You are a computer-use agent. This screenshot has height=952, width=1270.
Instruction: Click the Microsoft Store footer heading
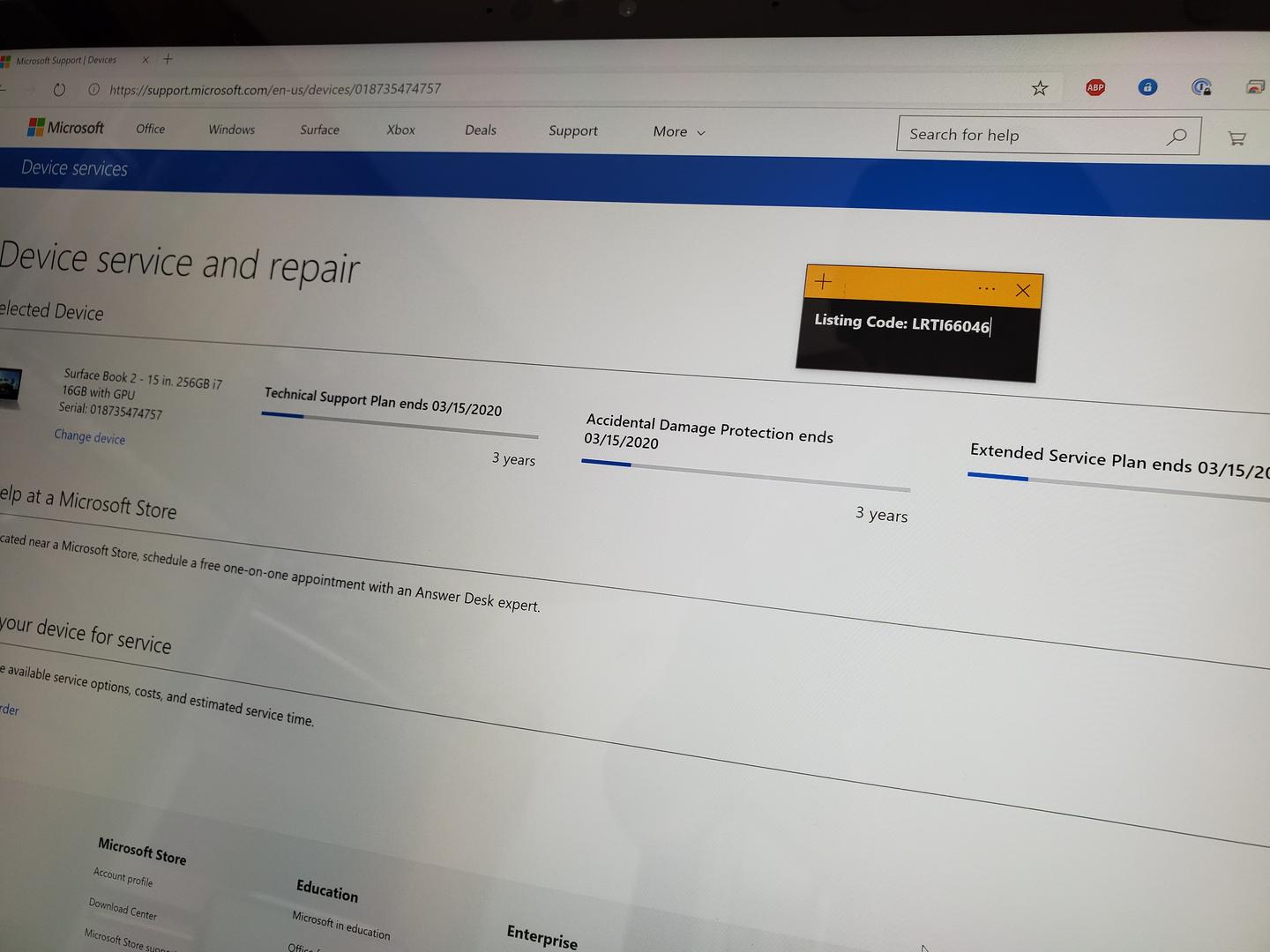pyautogui.click(x=142, y=851)
